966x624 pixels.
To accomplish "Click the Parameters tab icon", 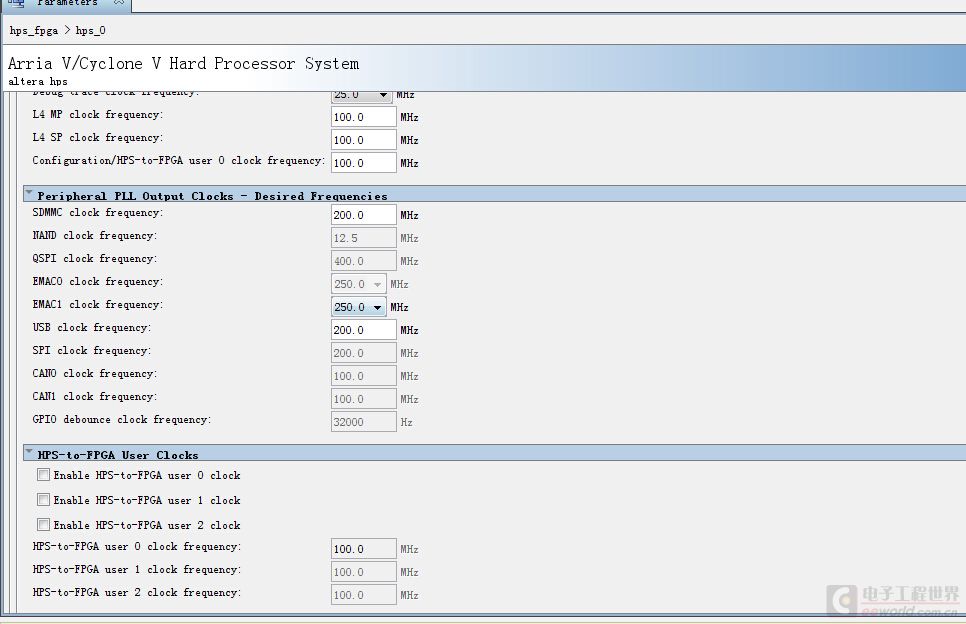I will click(x=16, y=3).
